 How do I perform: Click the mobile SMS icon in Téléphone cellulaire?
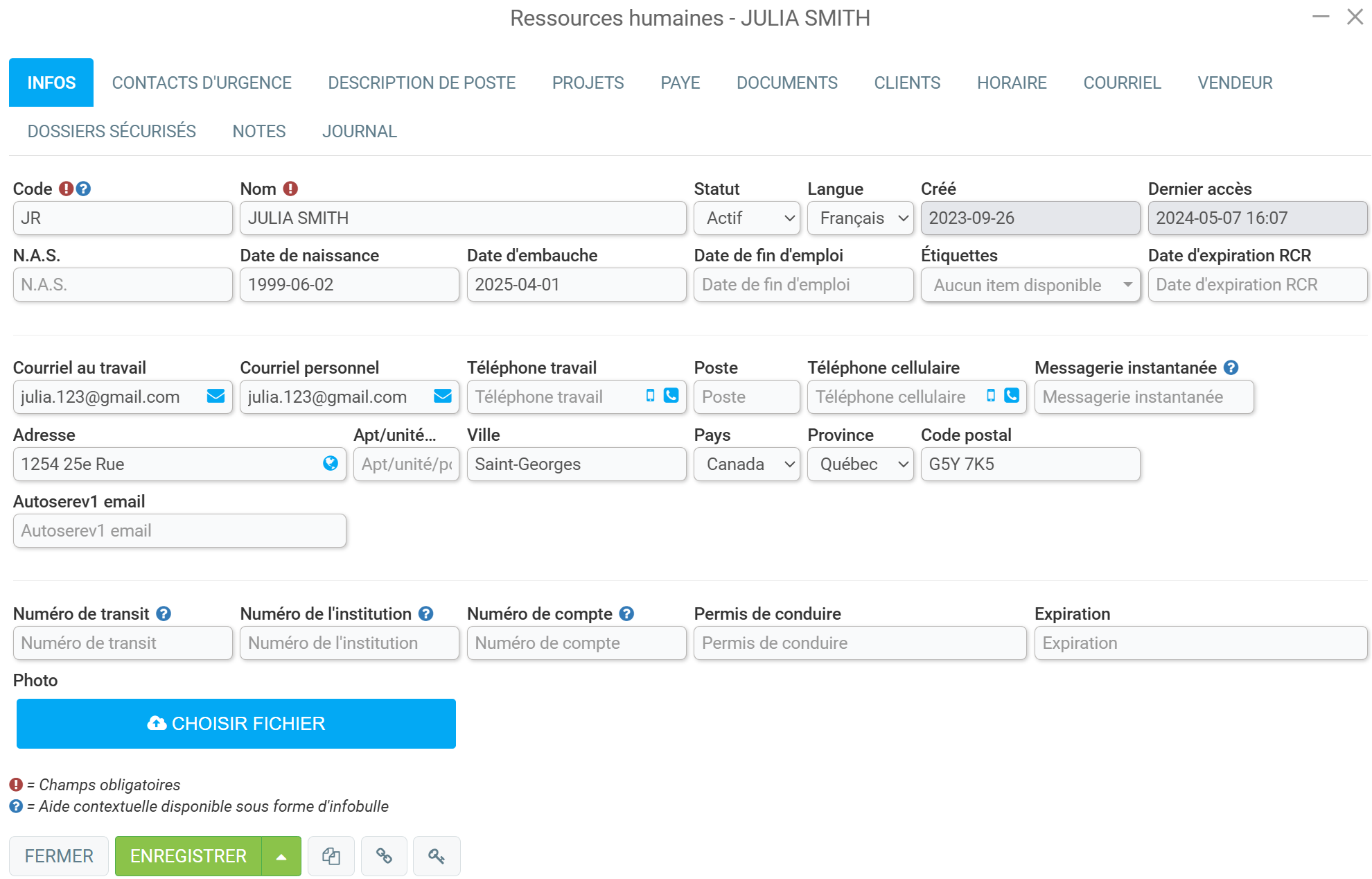tap(991, 395)
